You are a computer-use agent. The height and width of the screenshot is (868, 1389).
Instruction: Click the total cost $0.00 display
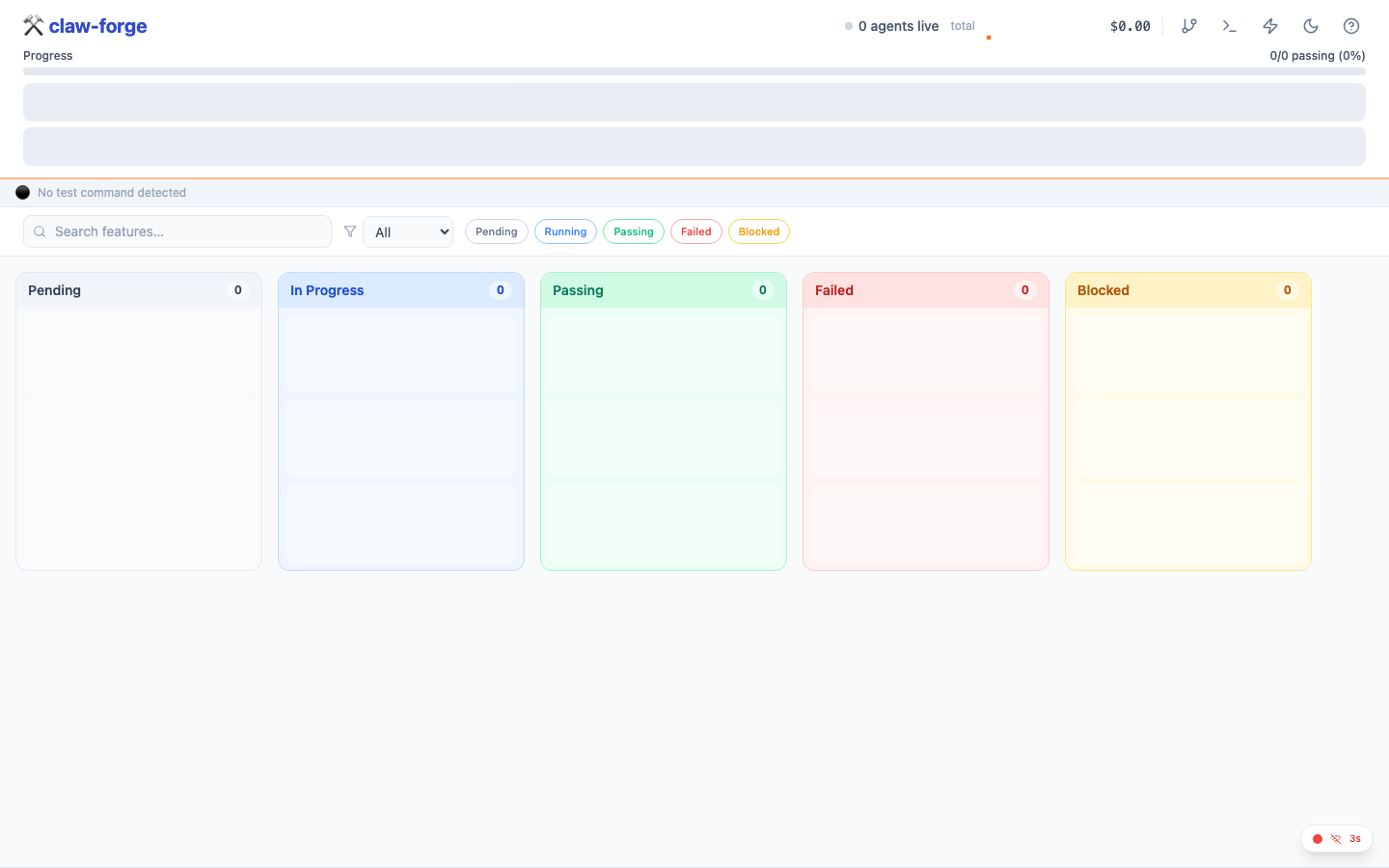coord(1130,26)
